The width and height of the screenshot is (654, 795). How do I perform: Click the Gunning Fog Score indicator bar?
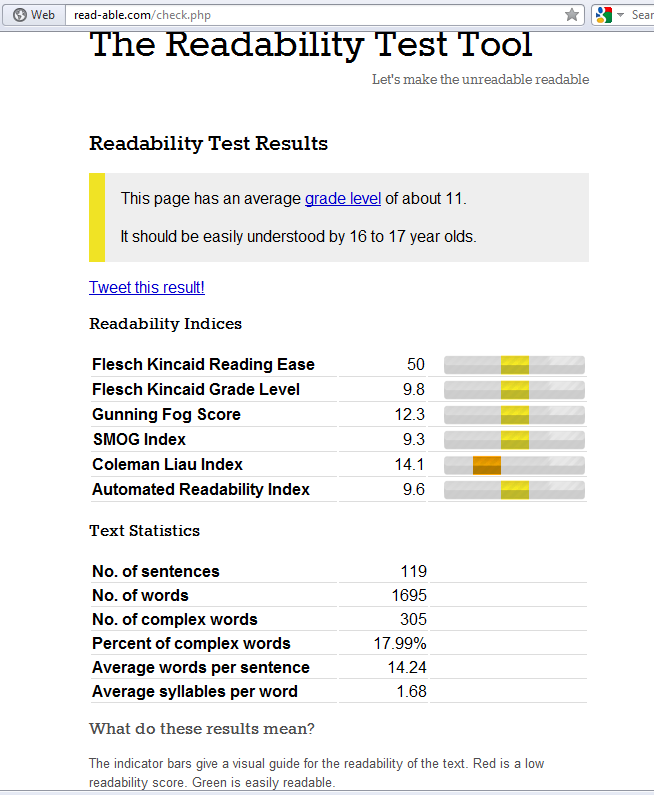click(514, 415)
